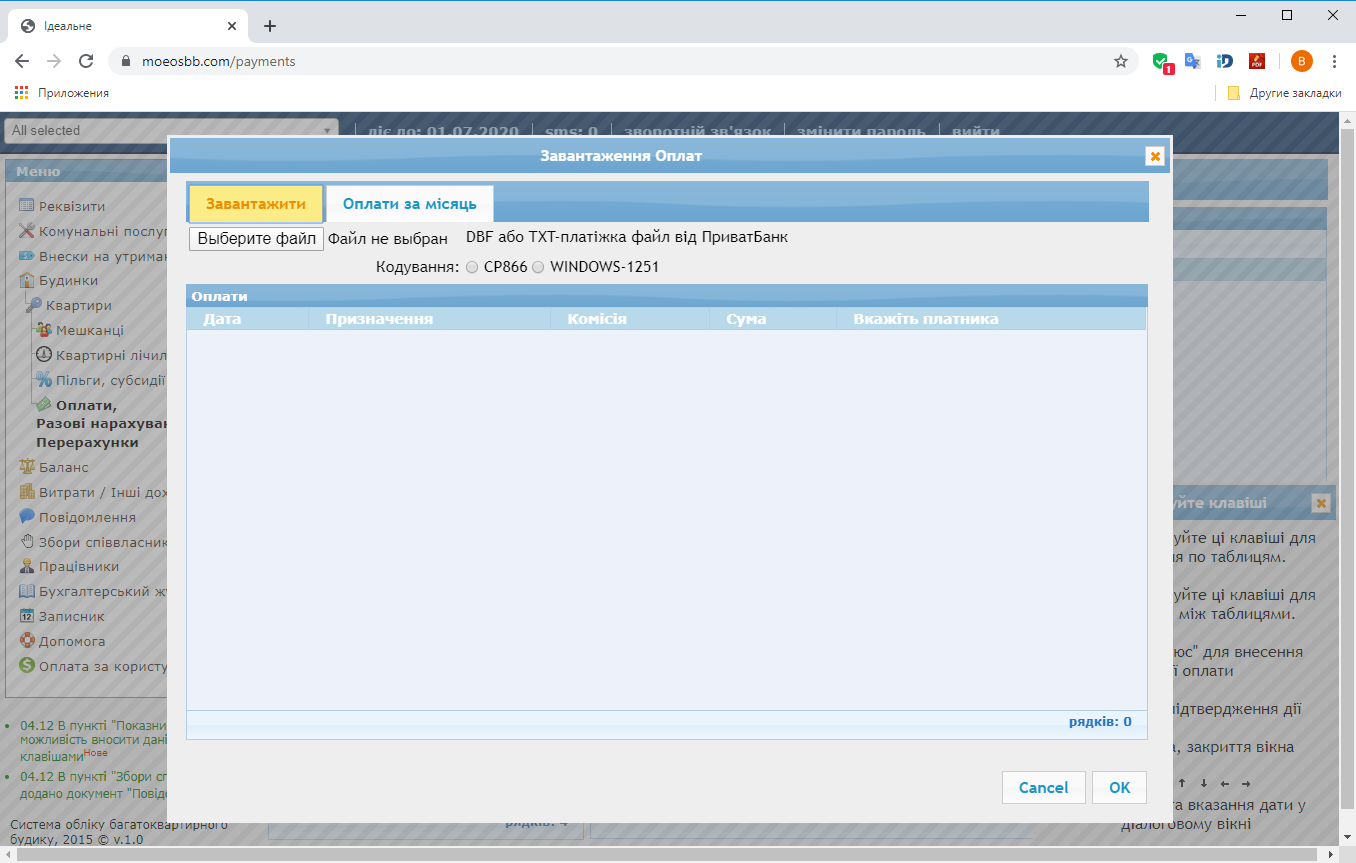
Task: Click Выберите файл button
Action: [256, 239]
